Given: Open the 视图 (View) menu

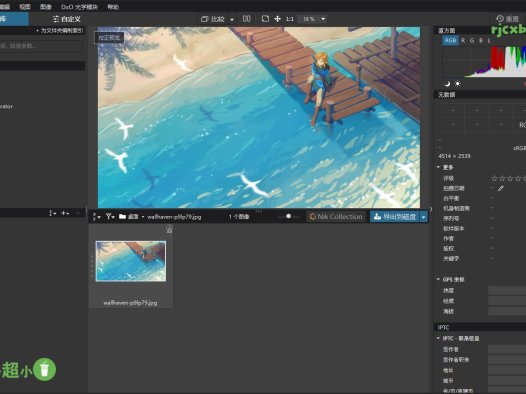Looking at the screenshot, I should click(x=24, y=7).
